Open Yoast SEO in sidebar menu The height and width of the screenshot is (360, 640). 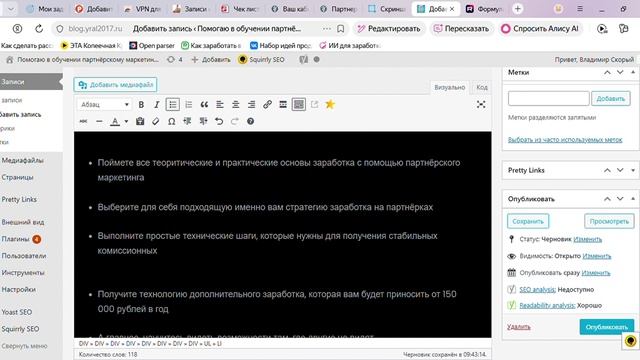(16, 312)
